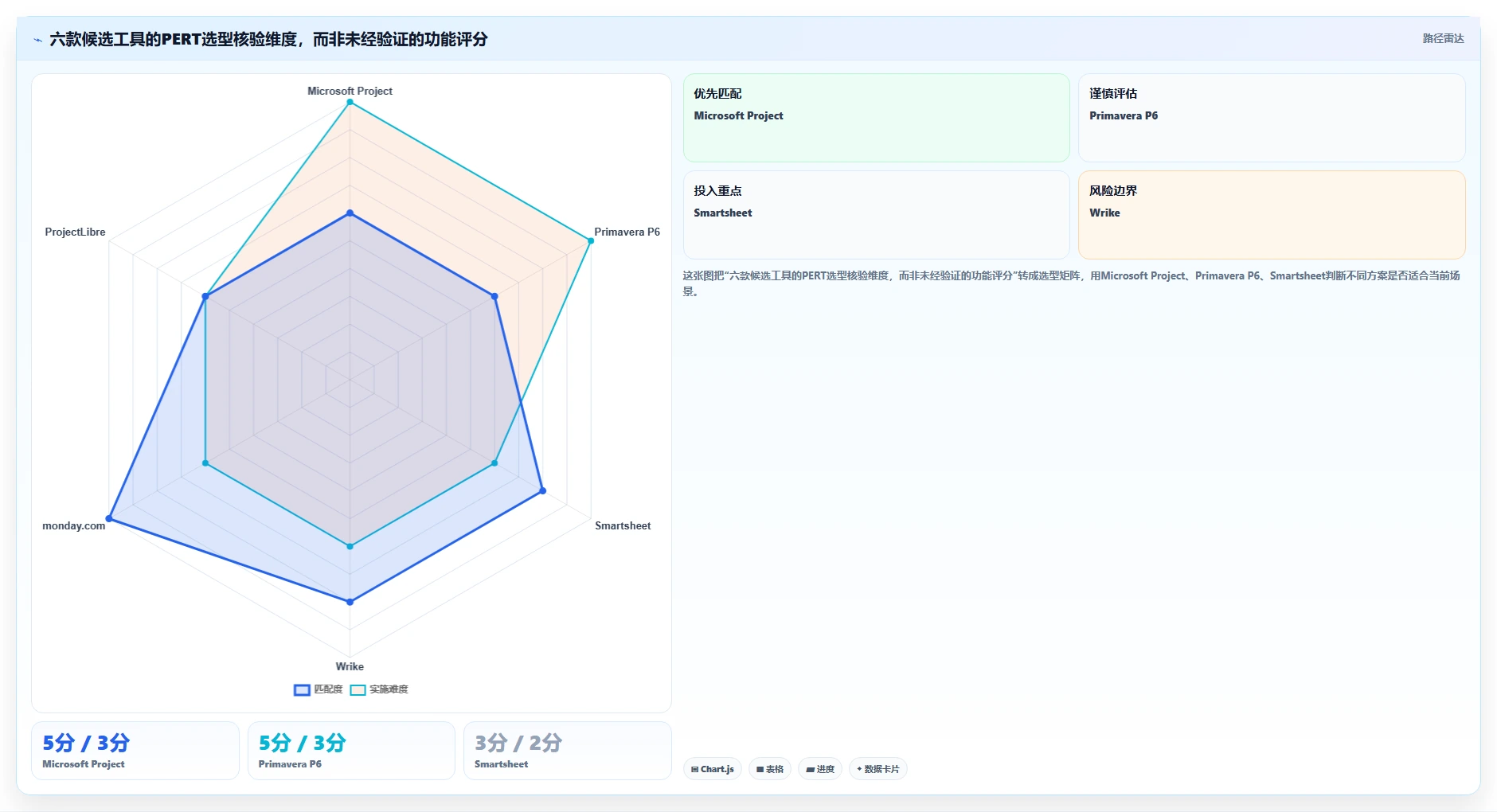The image size is (1497, 812).
Task: Click the 进度 tag chip
Action: coord(819,769)
